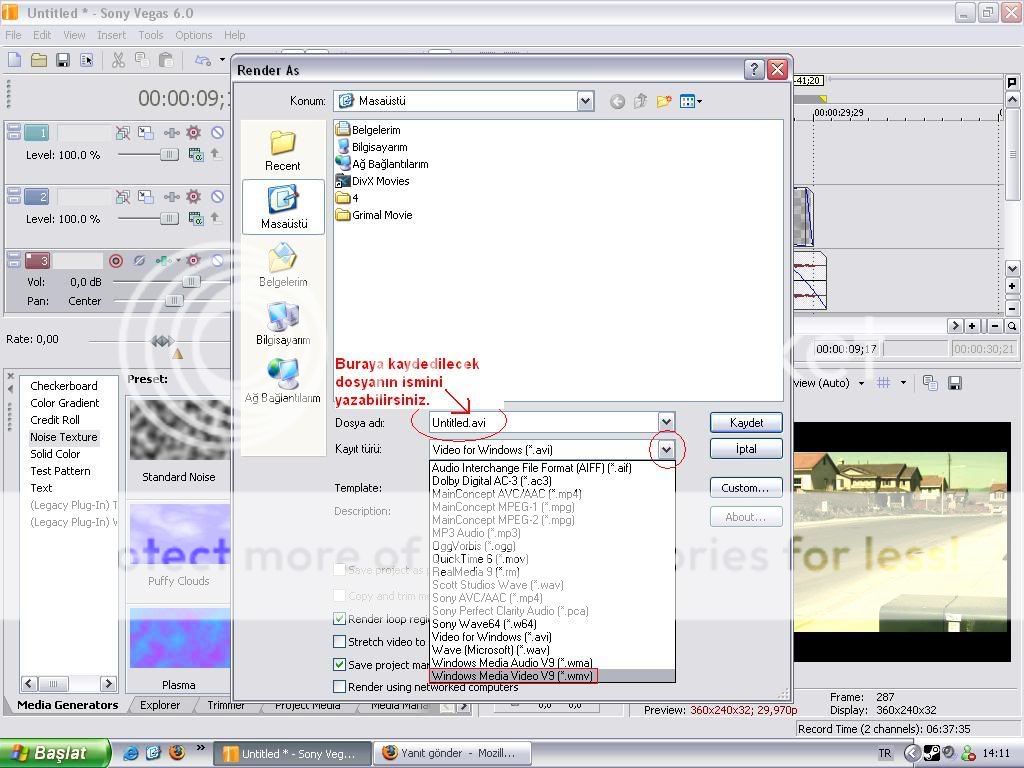The width and height of the screenshot is (1024, 768).
Task: Enable Render using networked computers
Action: tap(340, 687)
